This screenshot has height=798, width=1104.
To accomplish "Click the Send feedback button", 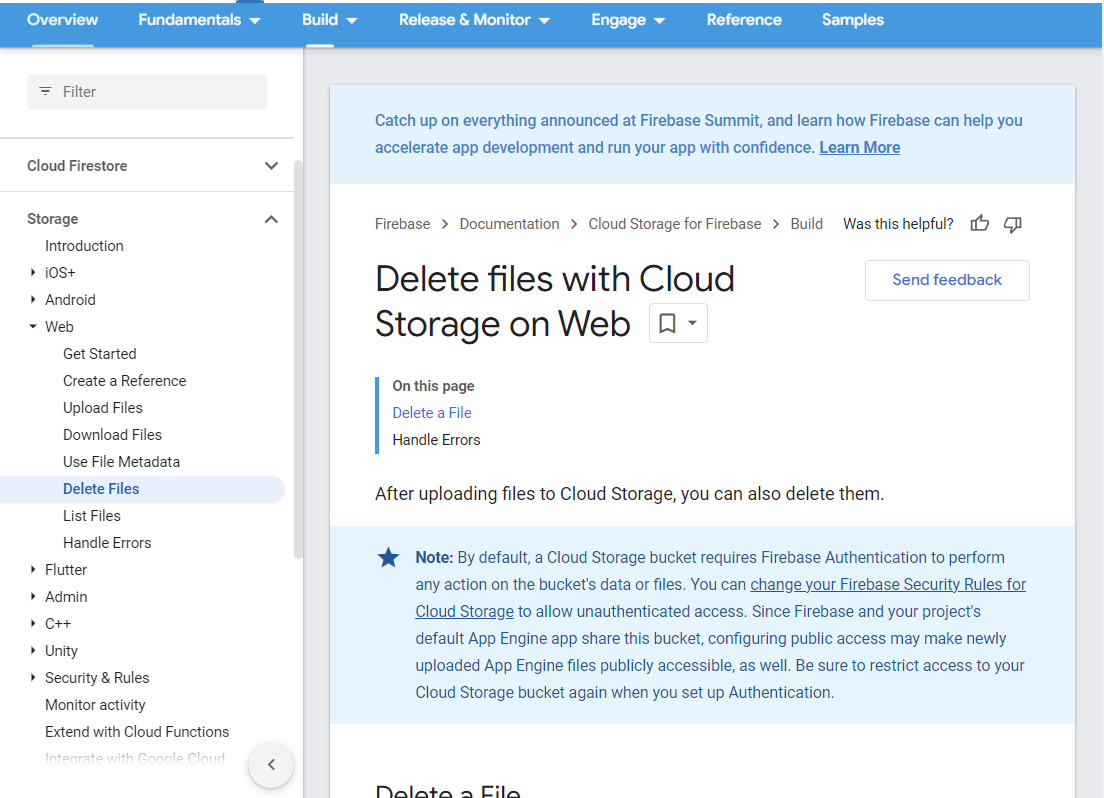I will (947, 280).
